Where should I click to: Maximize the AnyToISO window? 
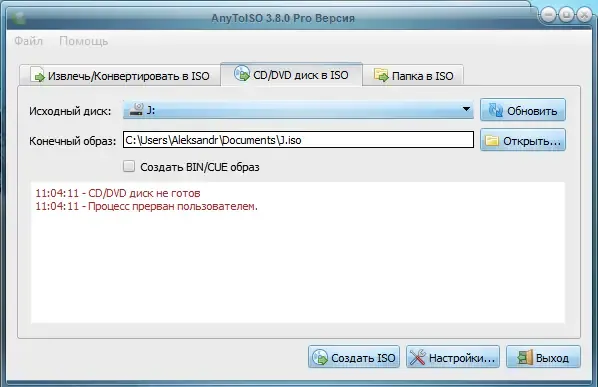[x=566, y=15]
